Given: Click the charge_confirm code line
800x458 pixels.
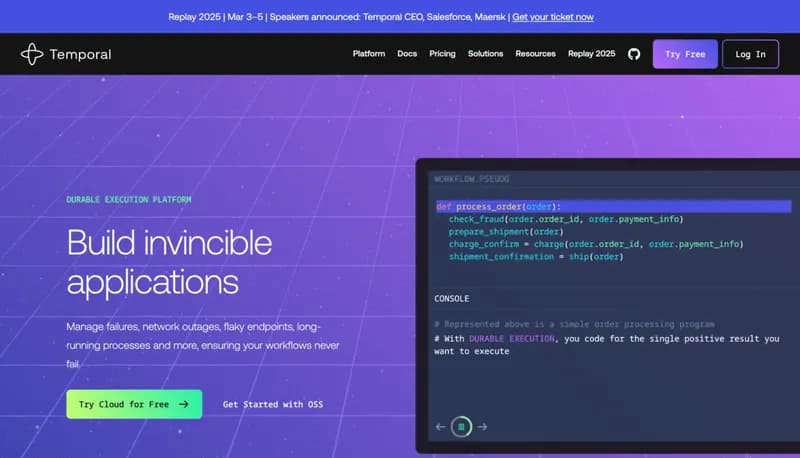Looking at the screenshot, I should pyautogui.click(x=596, y=244).
